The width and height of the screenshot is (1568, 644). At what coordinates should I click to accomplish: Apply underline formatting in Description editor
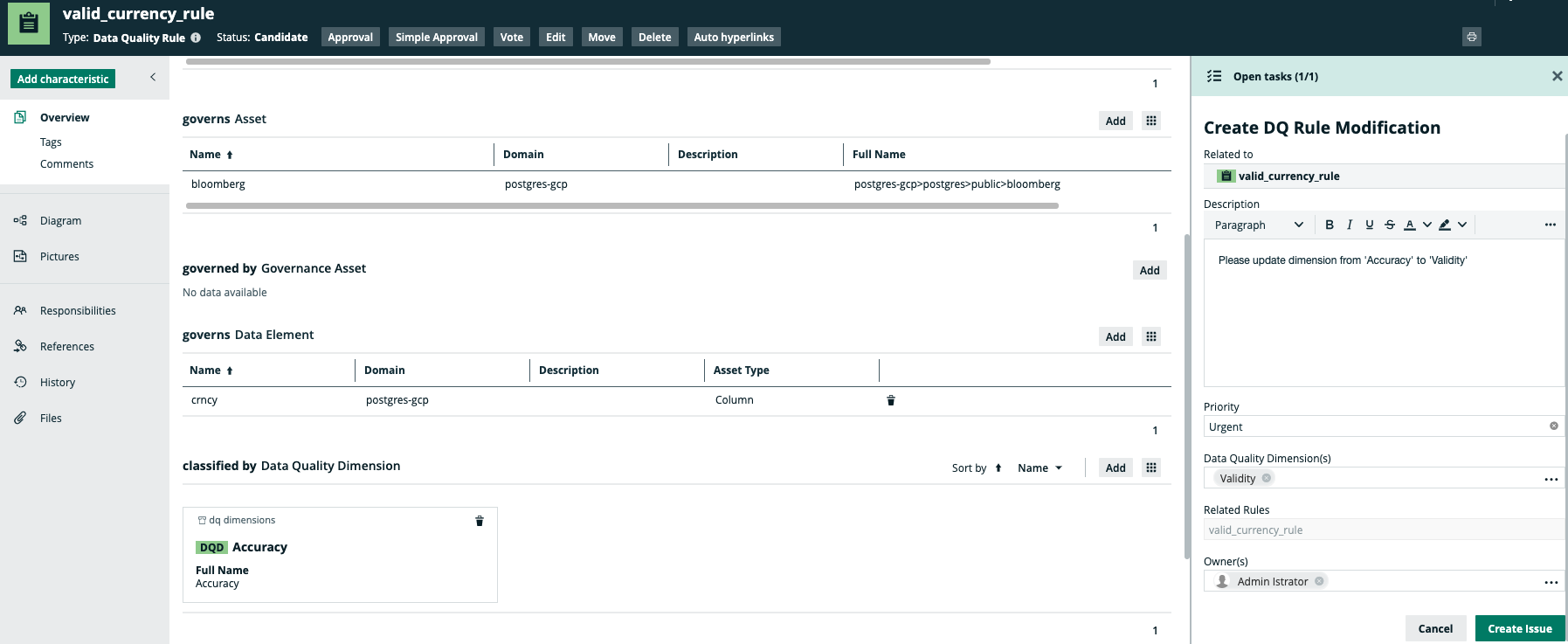coord(1369,225)
